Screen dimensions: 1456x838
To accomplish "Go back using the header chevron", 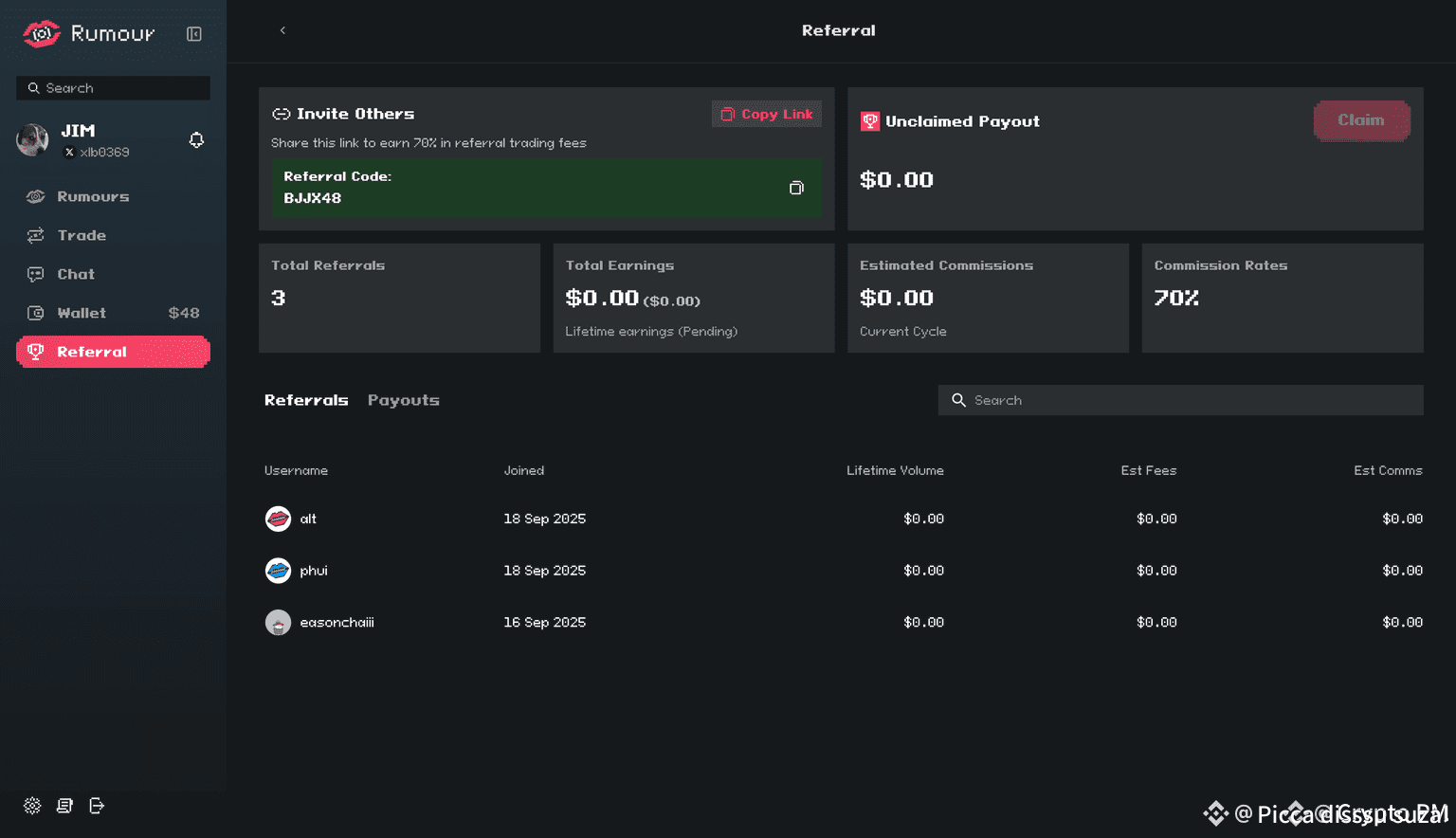I will coord(282,30).
